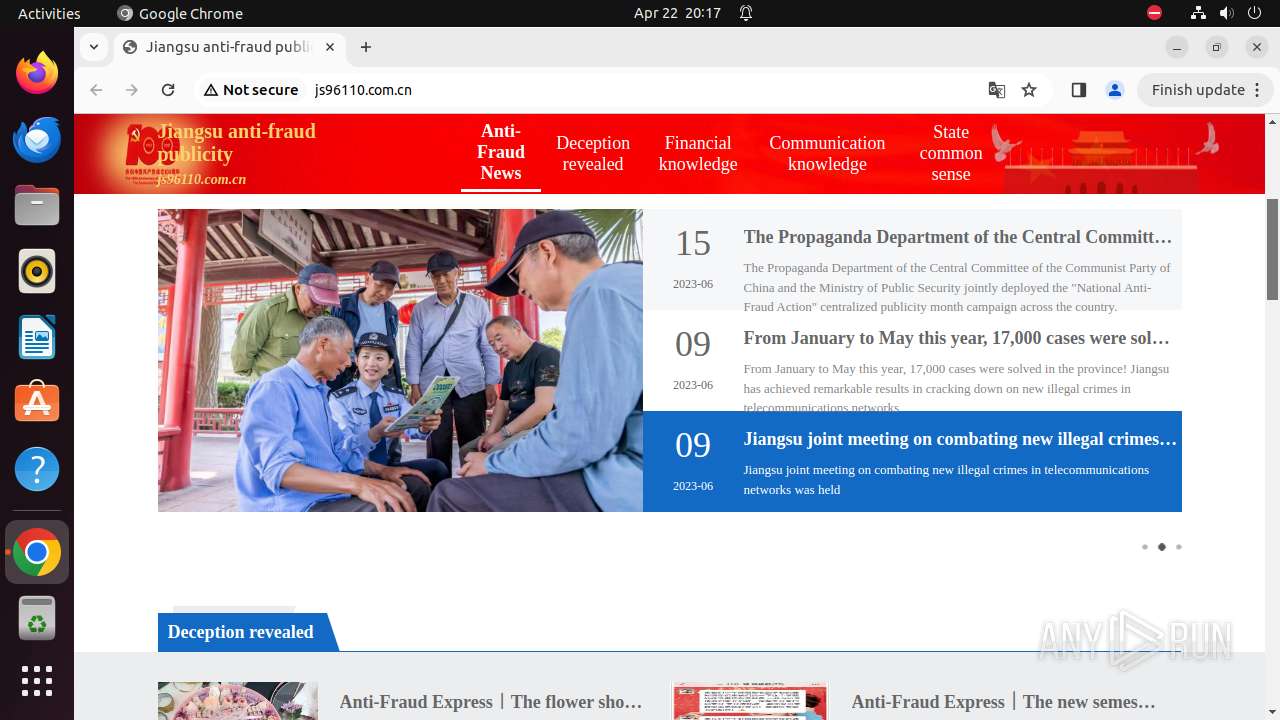Viewport: 1280px width, 720px height.
Task: Select the first carousel pagination dot
Action: point(1145,547)
